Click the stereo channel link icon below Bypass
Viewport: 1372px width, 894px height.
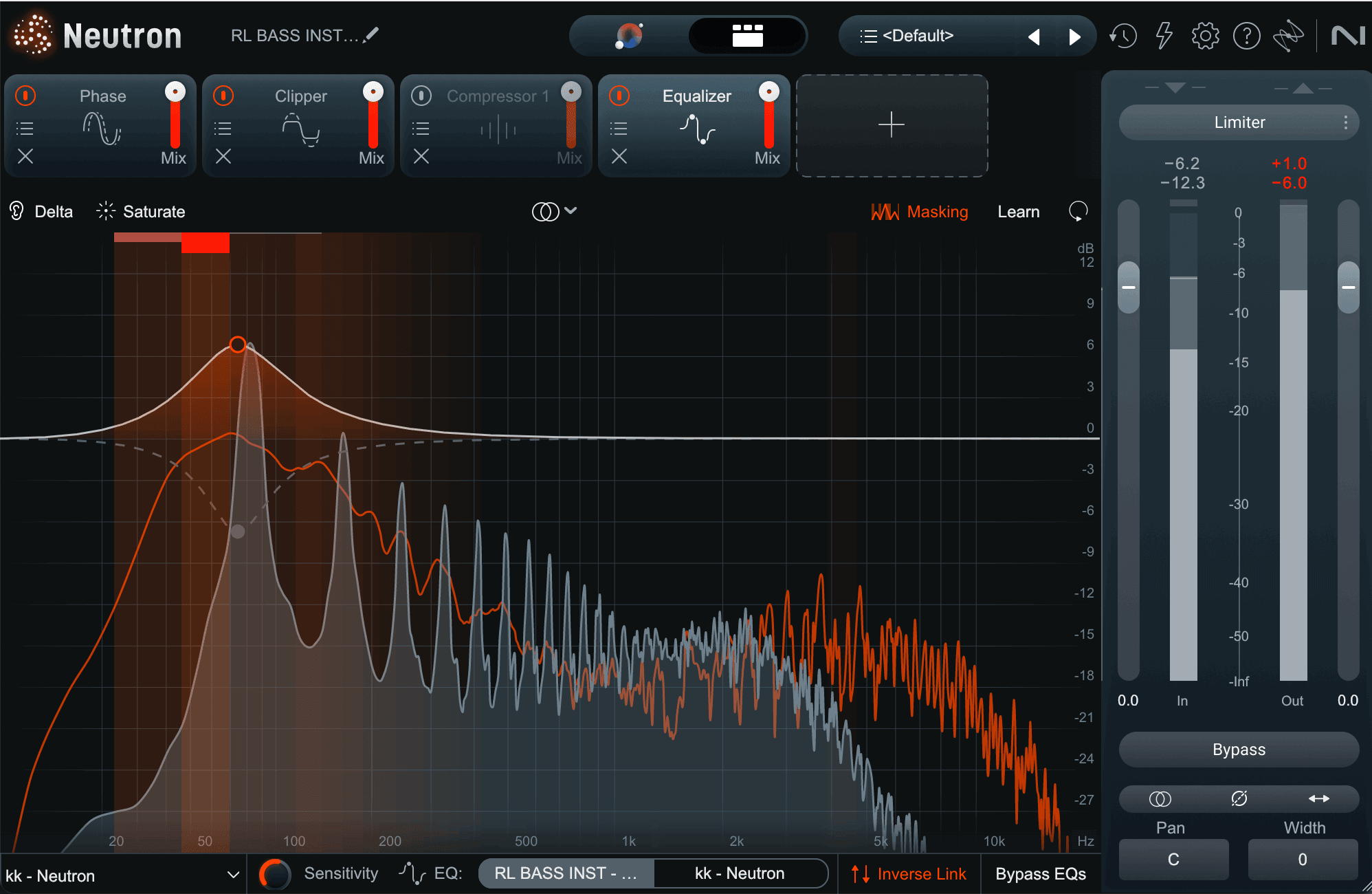[1160, 798]
